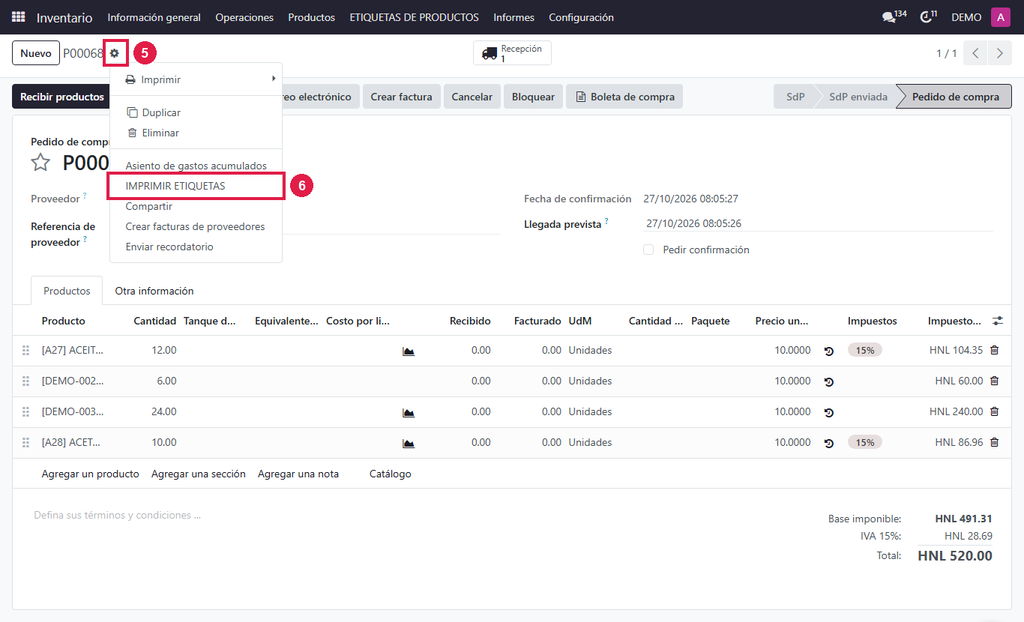The width and height of the screenshot is (1024, 622).
Task: Open the DEMO company switcher
Action: coord(966,18)
